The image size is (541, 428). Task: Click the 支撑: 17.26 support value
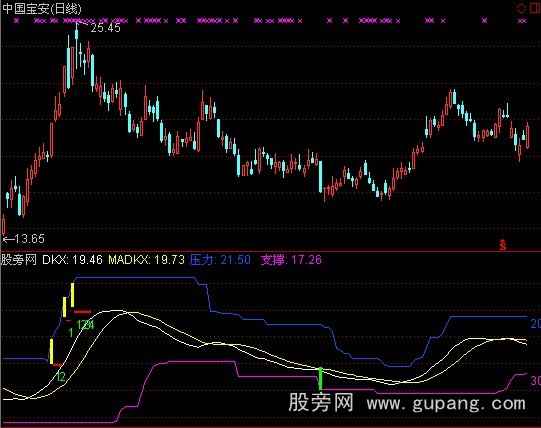coord(291,260)
